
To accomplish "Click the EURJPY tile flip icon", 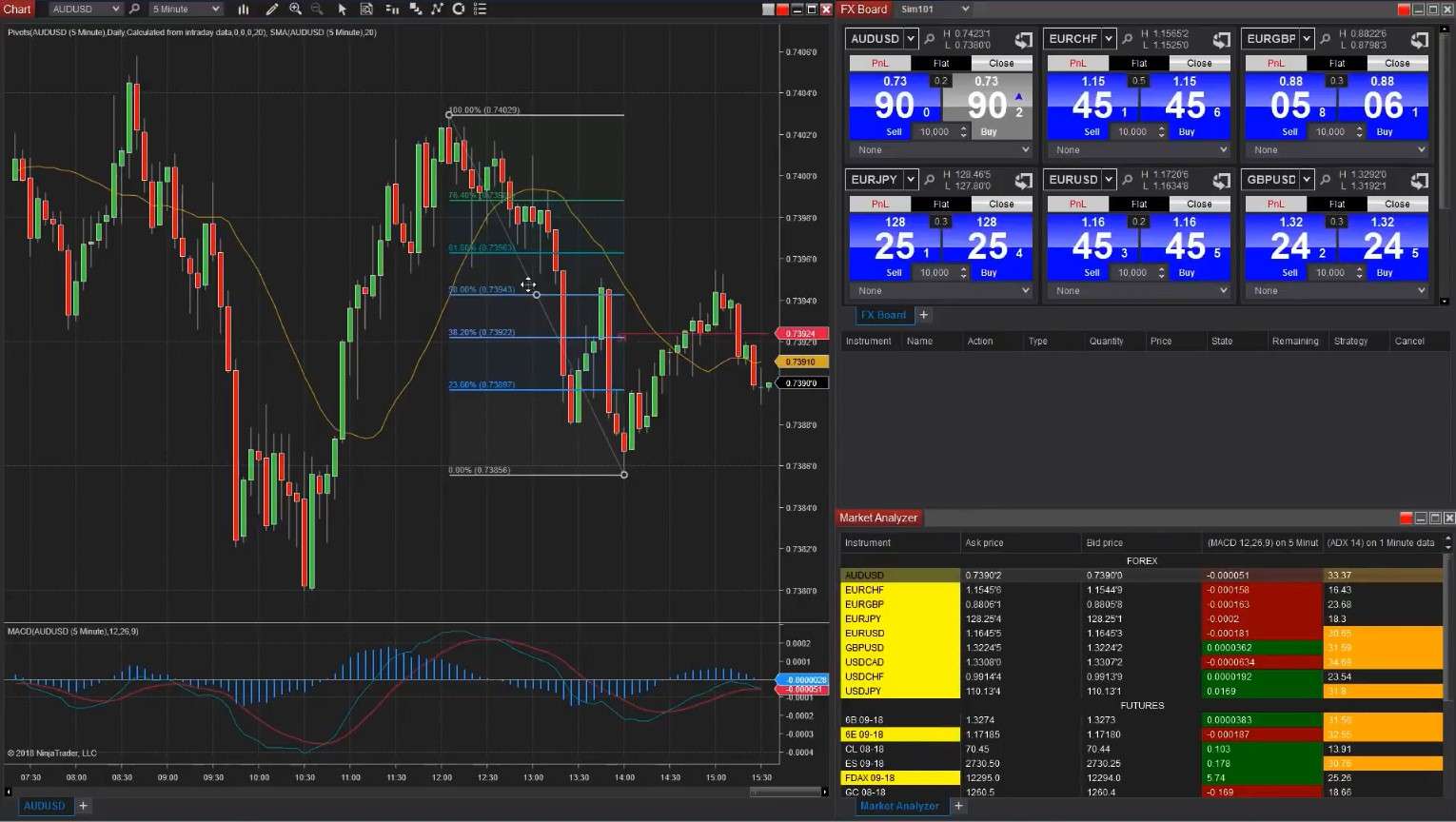I will [1023, 180].
